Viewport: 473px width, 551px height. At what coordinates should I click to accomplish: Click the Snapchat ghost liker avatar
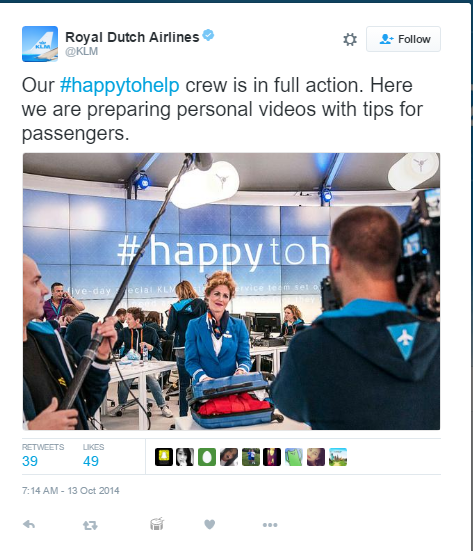click(164, 457)
